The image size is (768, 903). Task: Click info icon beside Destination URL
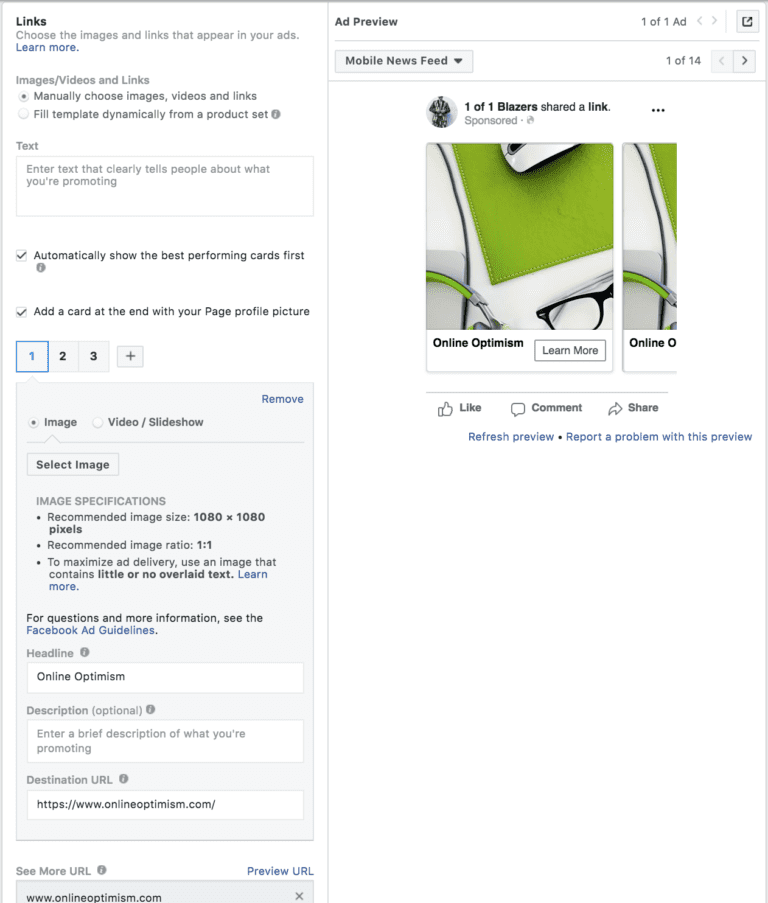123,779
